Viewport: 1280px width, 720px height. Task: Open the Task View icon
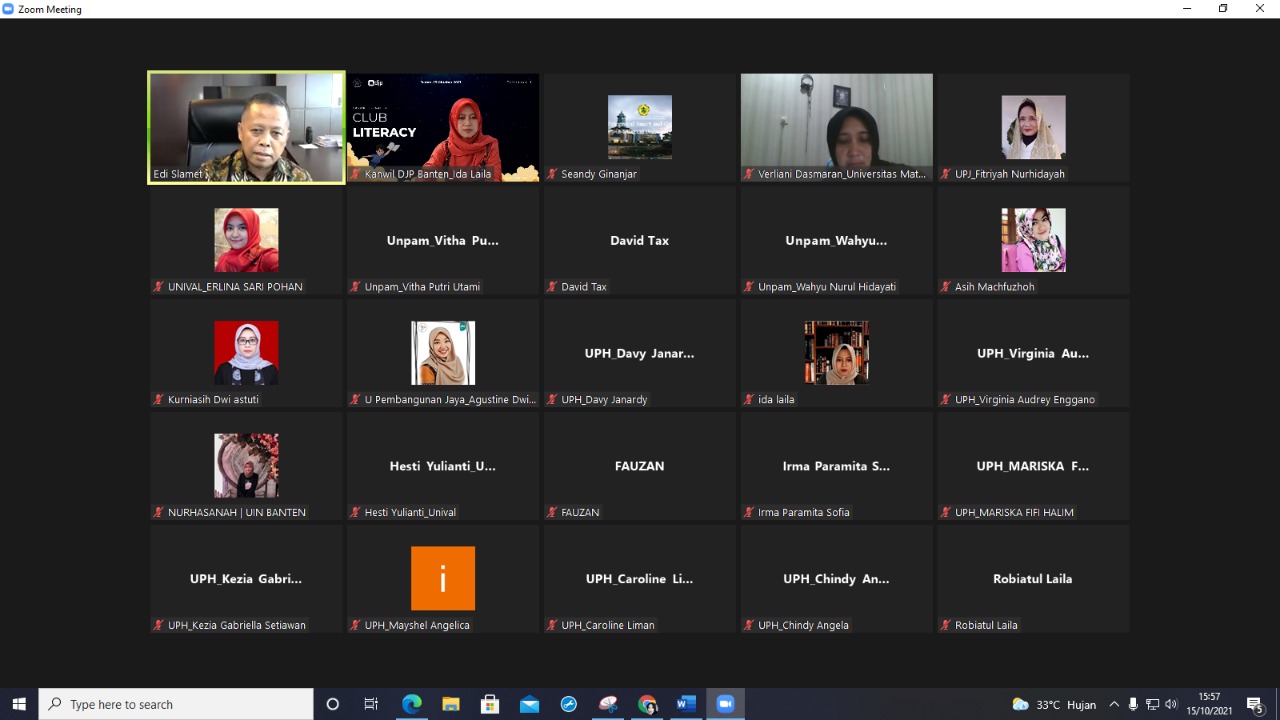371,704
